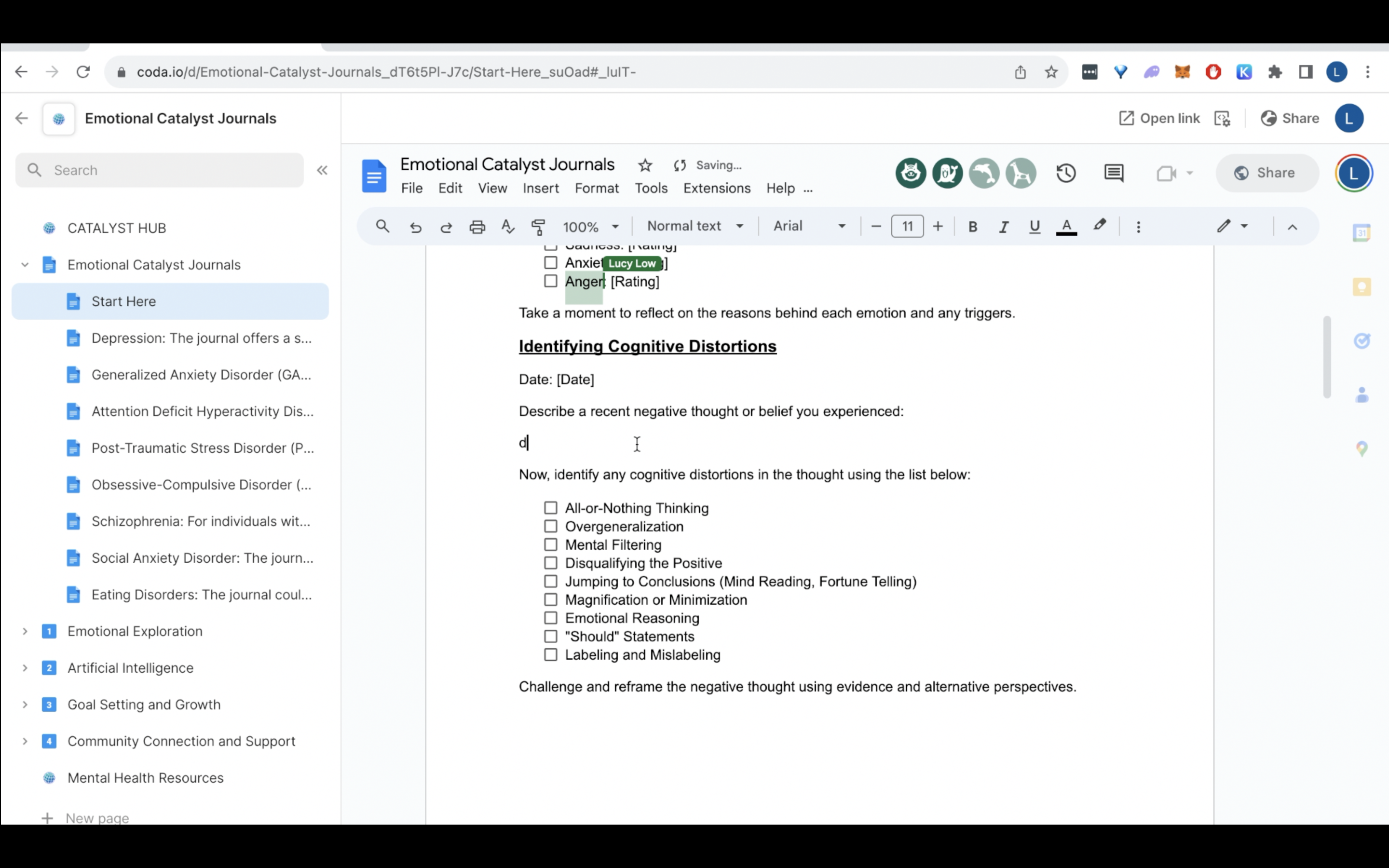Click the highlight color marker icon
Image resolution: width=1389 pixels, height=868 pixels.
pyautogui.click(x=1099, y=226)
